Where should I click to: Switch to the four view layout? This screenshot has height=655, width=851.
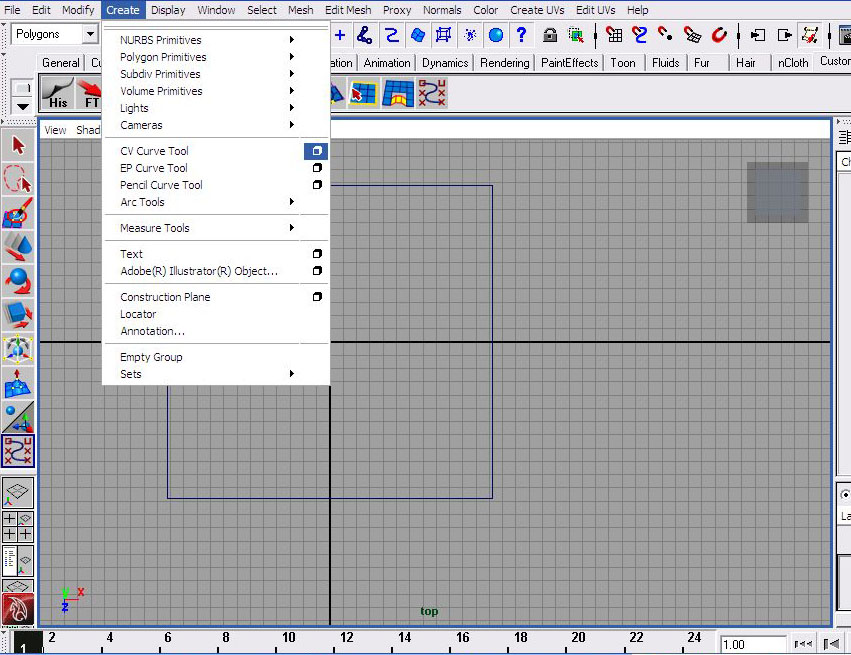coord(18,526)
